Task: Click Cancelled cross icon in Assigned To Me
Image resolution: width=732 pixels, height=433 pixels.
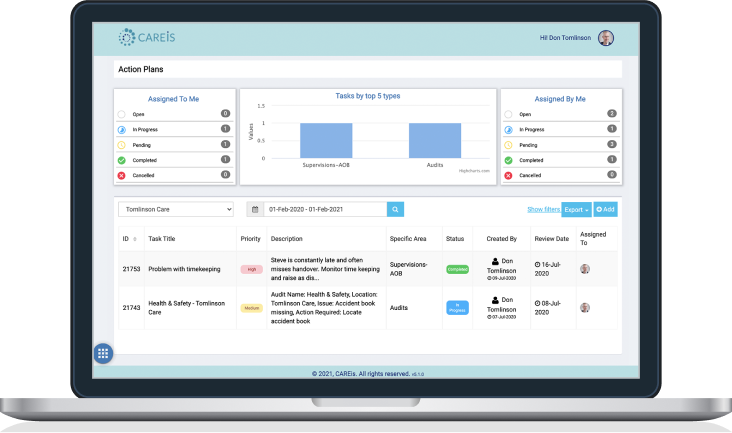Action: (121, 175)
